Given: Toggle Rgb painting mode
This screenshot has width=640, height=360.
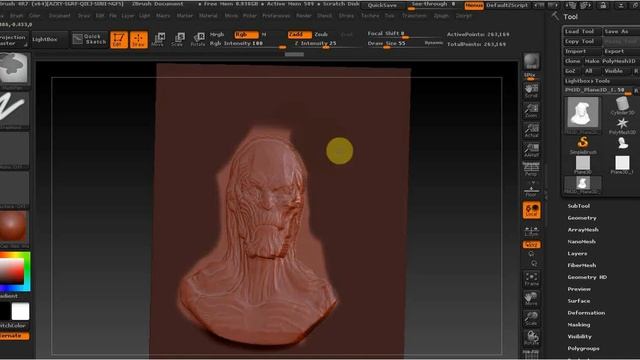Looking at the screenshot, I should 247,35.
